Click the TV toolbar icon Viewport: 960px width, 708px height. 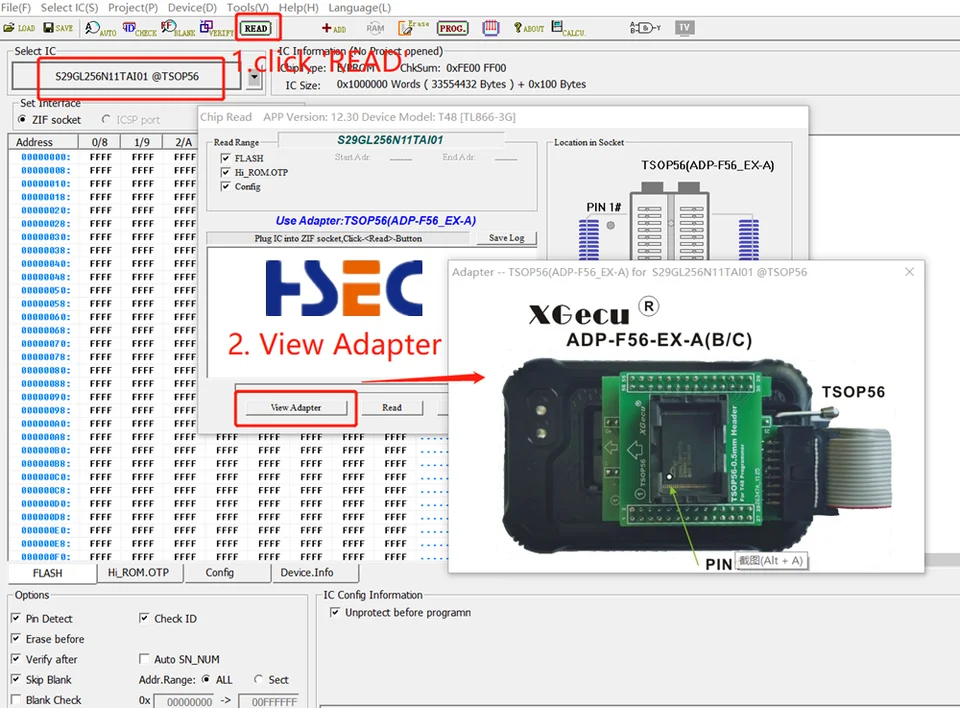(684, 28)
